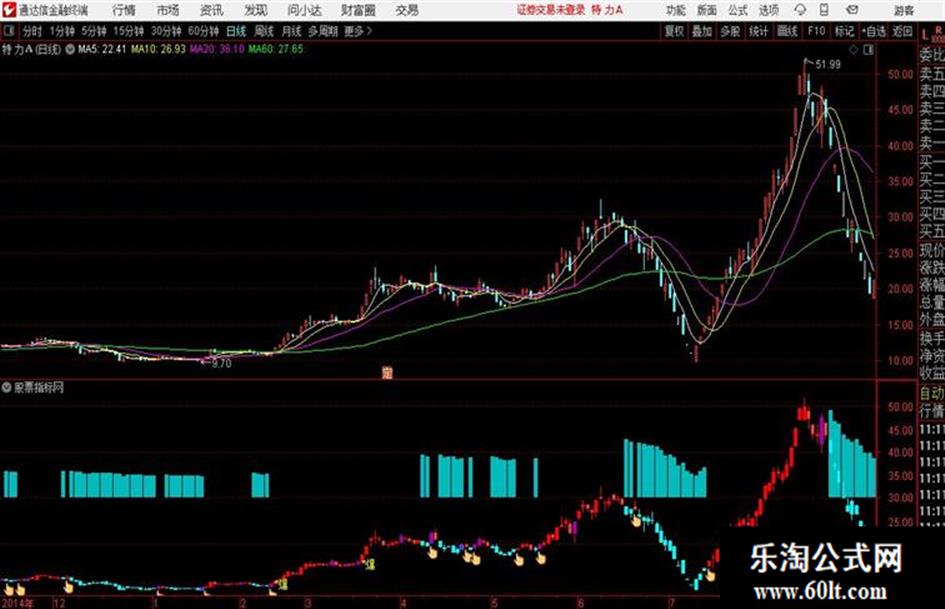The width and height of the screenshot is (945, 609).
Task: Click the 标记 mark button
Action: click(x=844, y=31)
